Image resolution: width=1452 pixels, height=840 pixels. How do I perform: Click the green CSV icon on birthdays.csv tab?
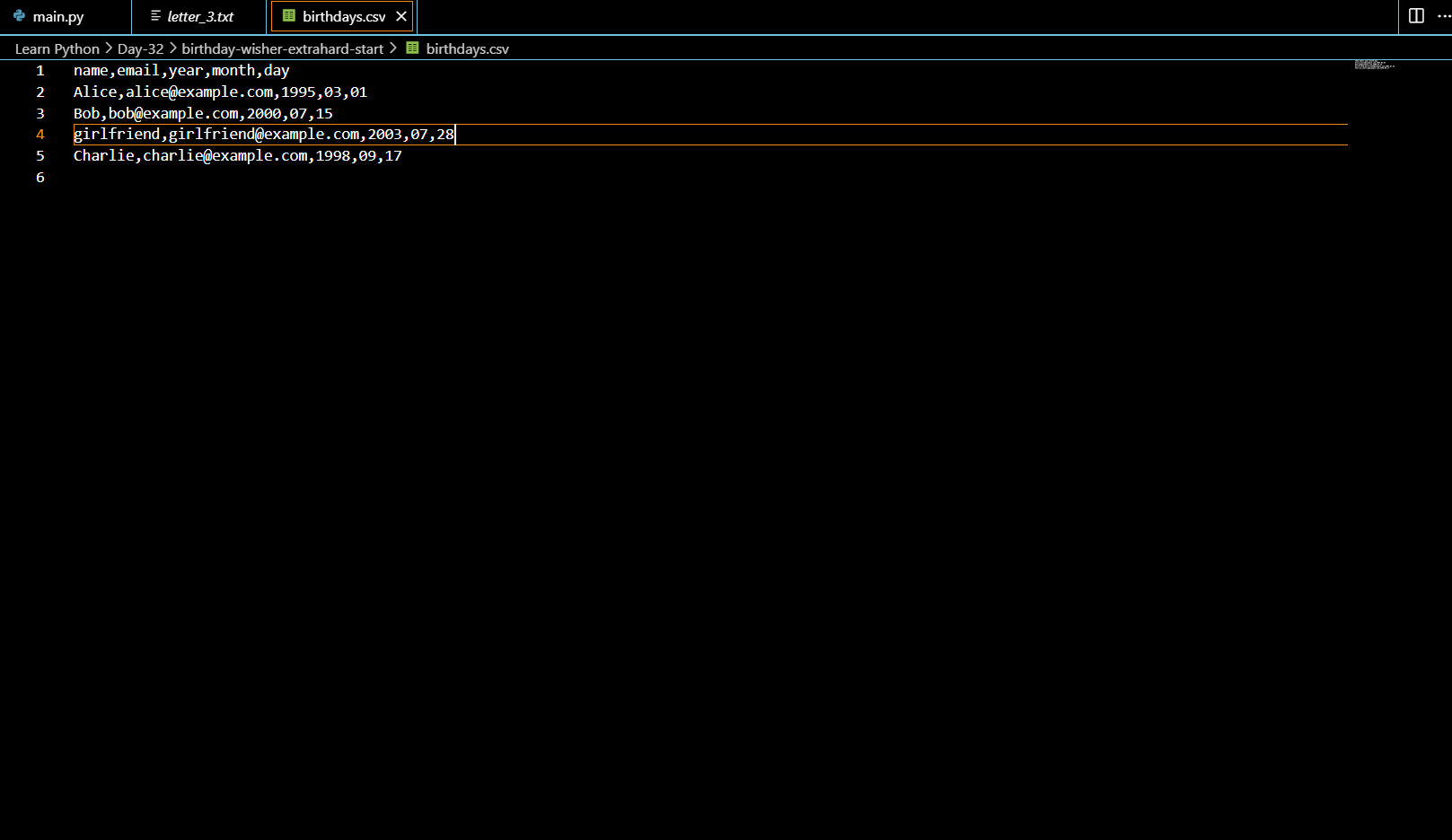pyautogui.click(x=287, y=15)
